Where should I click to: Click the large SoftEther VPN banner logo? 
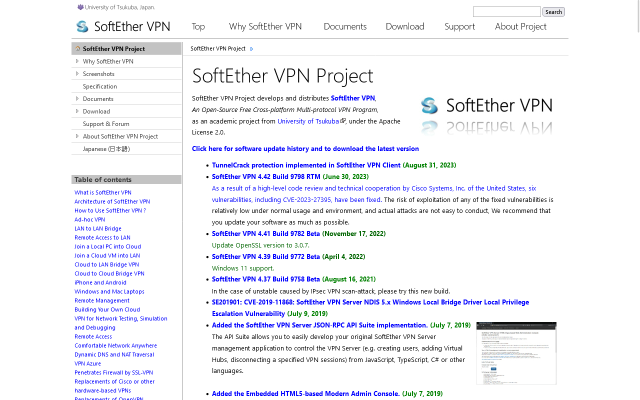[x=487, y=116]
